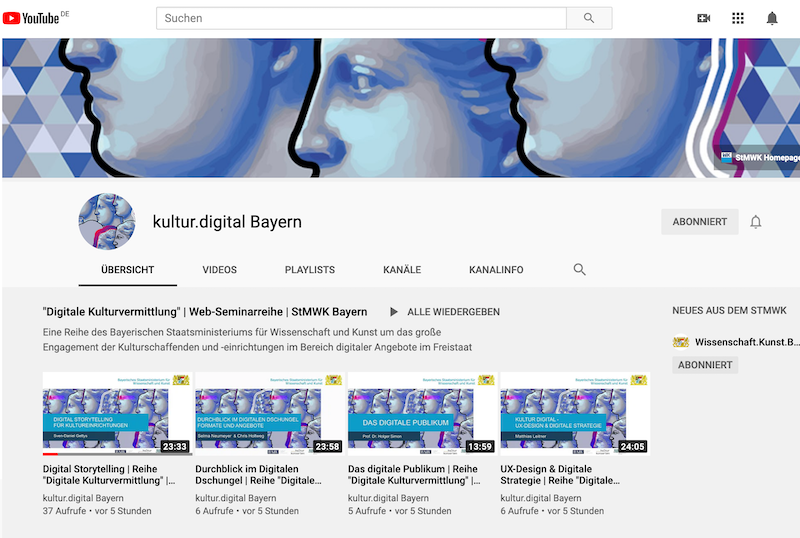Click channel name under Das digitale Publikum
This screenshot has height=538, width=800.
[388, 498]
